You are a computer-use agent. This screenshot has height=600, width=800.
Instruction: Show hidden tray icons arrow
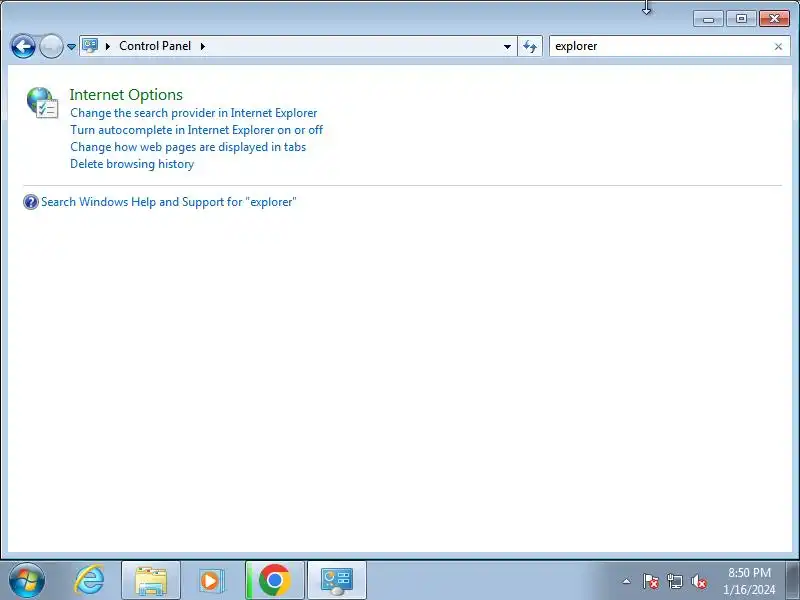click(627, 581)
